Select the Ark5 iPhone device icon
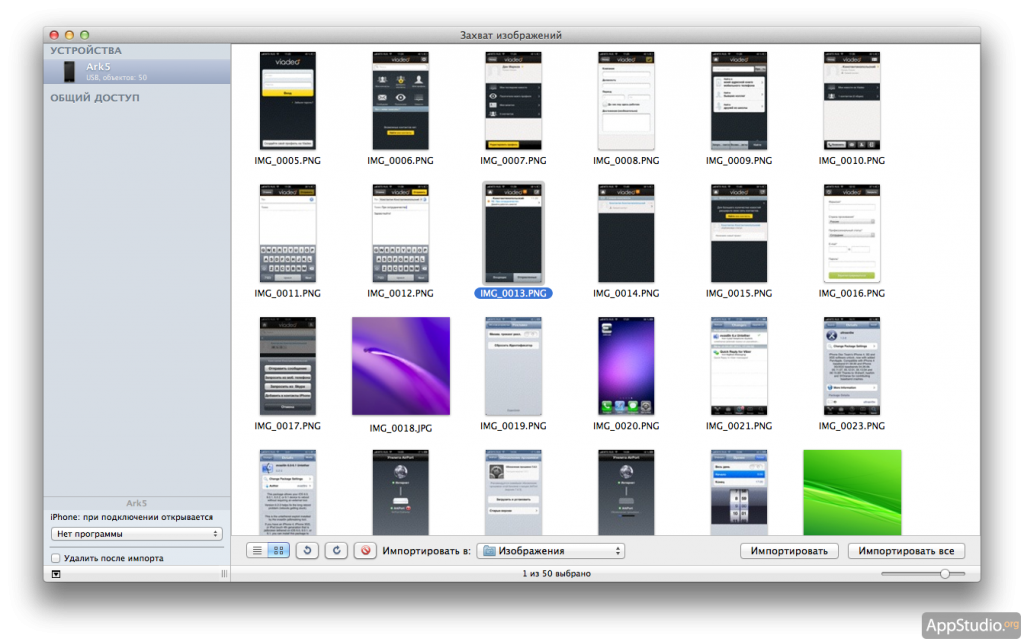This screenshot has height=642, width=1024. click(69, 72)
